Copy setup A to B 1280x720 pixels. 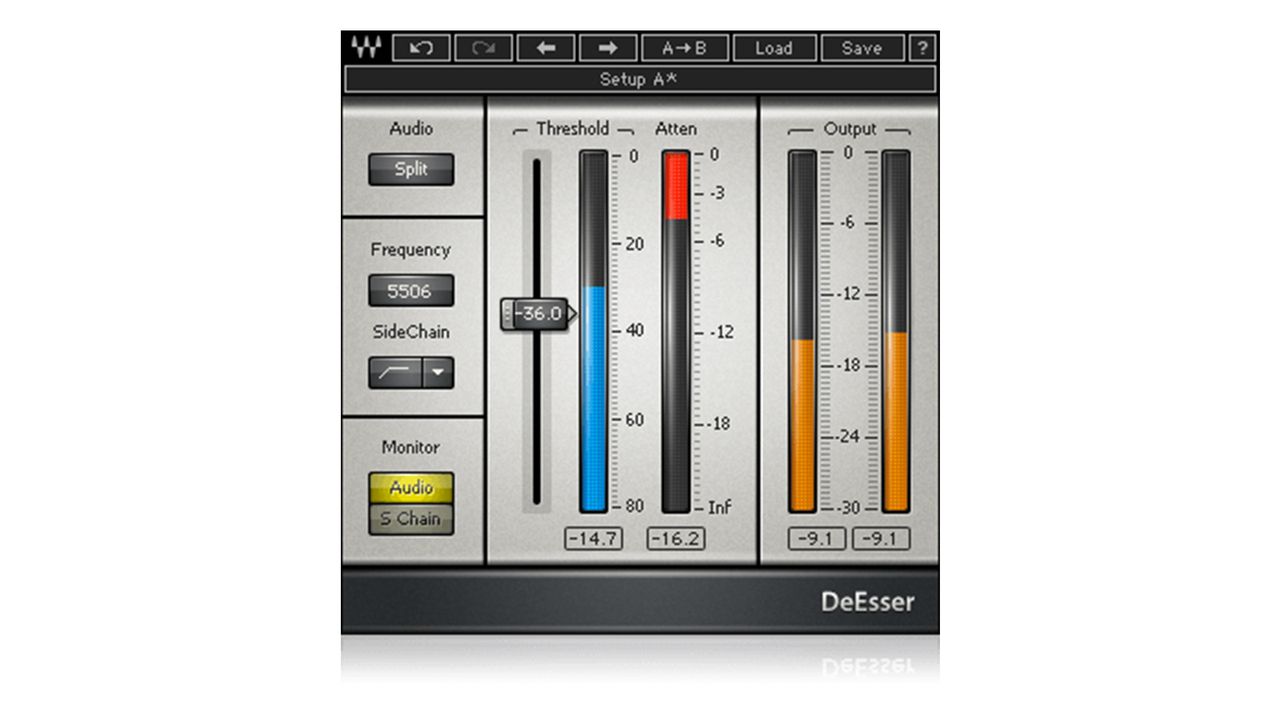[685, 47]
